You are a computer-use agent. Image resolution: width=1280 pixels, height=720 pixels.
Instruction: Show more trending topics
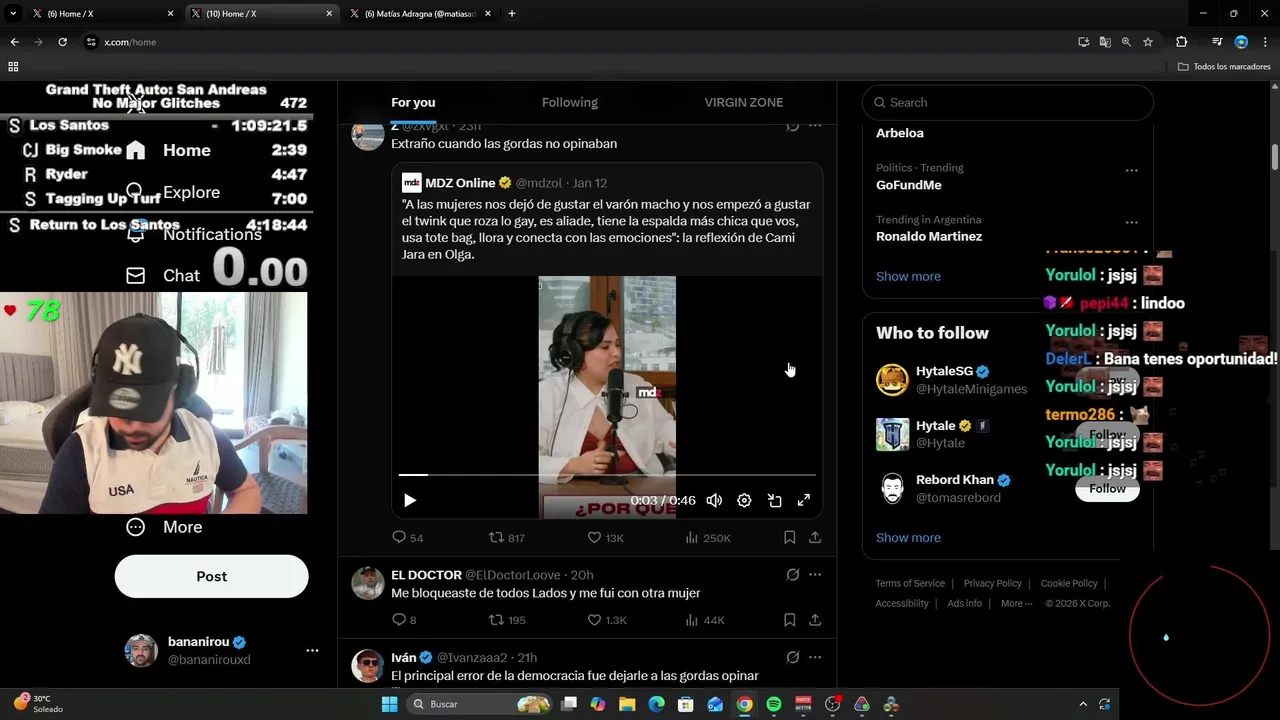[908, 276]
